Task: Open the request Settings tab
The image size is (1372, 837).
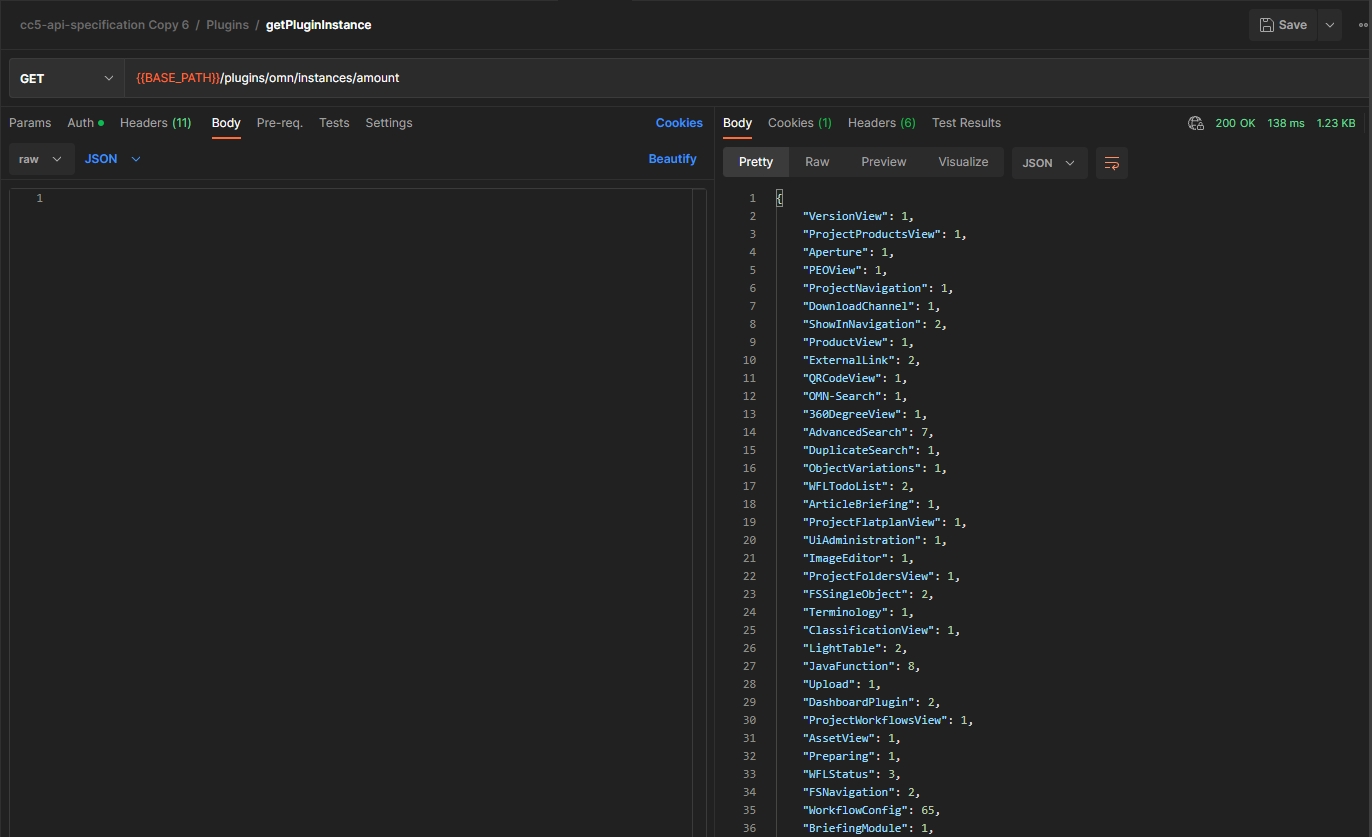Action: pyautogui.click(x=388, y=123)
